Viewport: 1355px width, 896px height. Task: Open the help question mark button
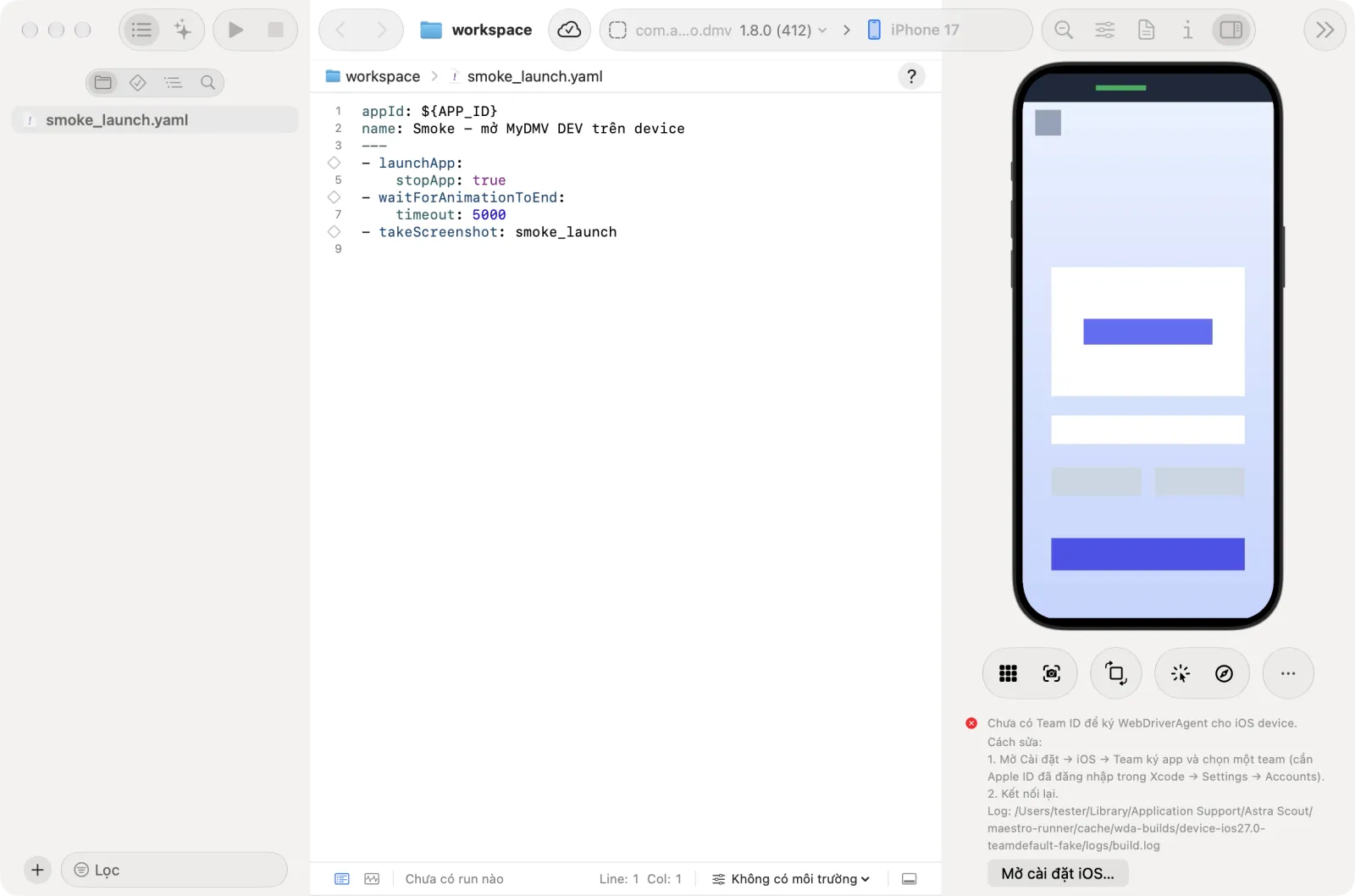[911, 76]
